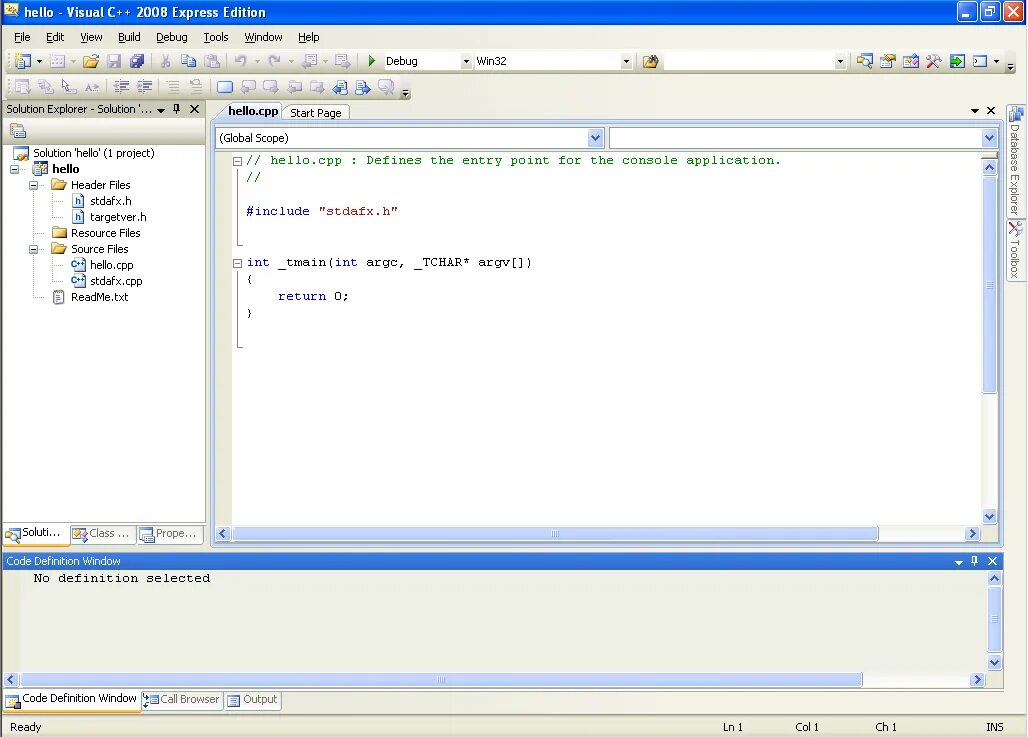Screen dimensions: 1028x737
Task: Open the Global Scope dropdown
Action: (595, 138)
